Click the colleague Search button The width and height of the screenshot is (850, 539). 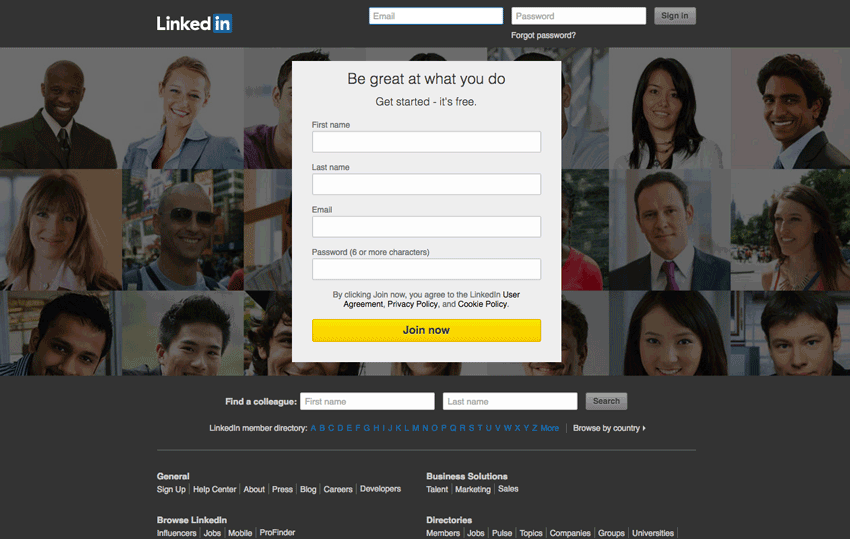pyautogui.click(x=606, y=401)
